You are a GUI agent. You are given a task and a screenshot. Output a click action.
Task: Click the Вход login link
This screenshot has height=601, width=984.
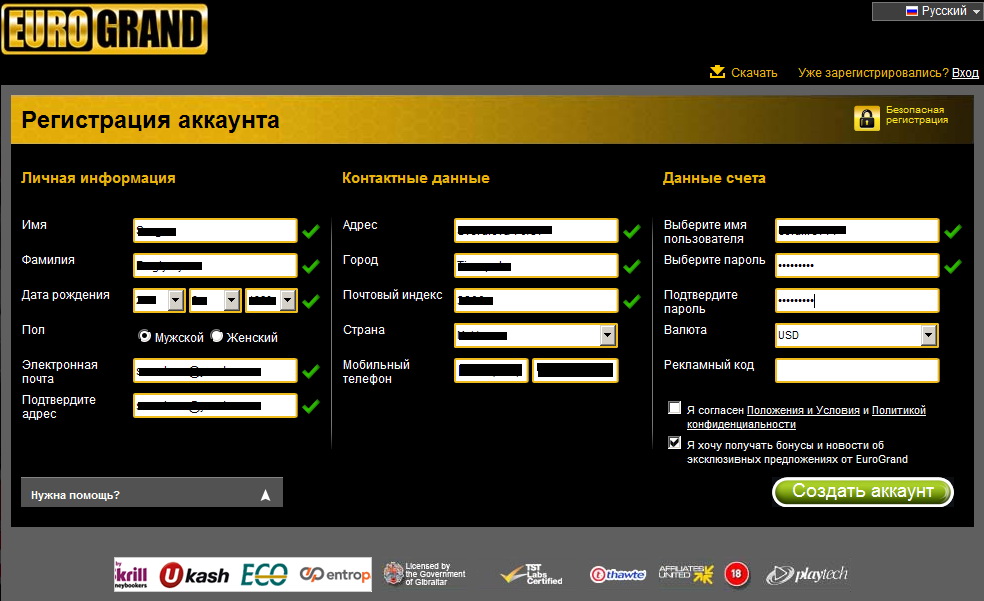(x=965, y=73)
